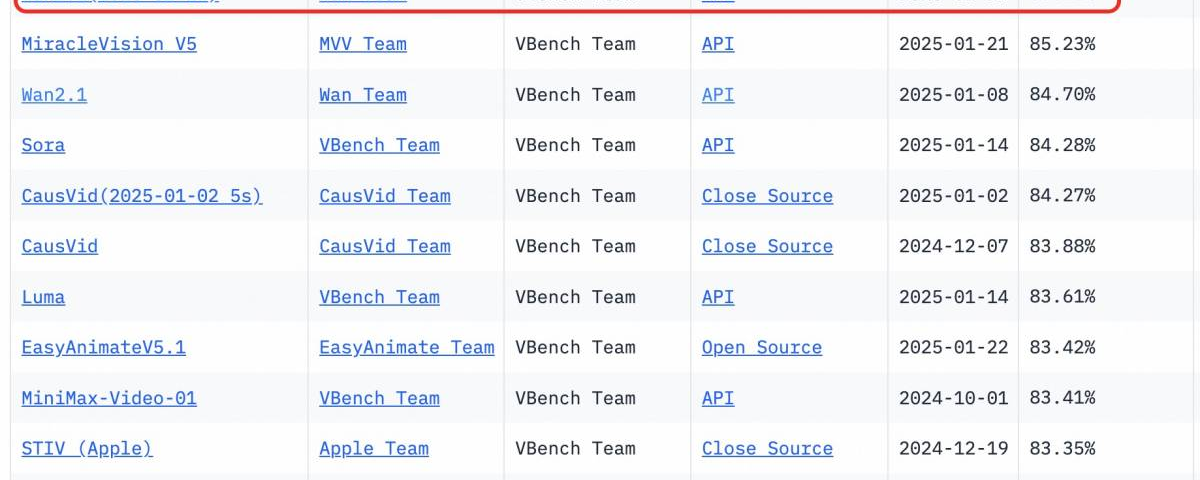The image size is (1200, 480).
Task: Open the Sora model link
Action: (x=43, y=145)
